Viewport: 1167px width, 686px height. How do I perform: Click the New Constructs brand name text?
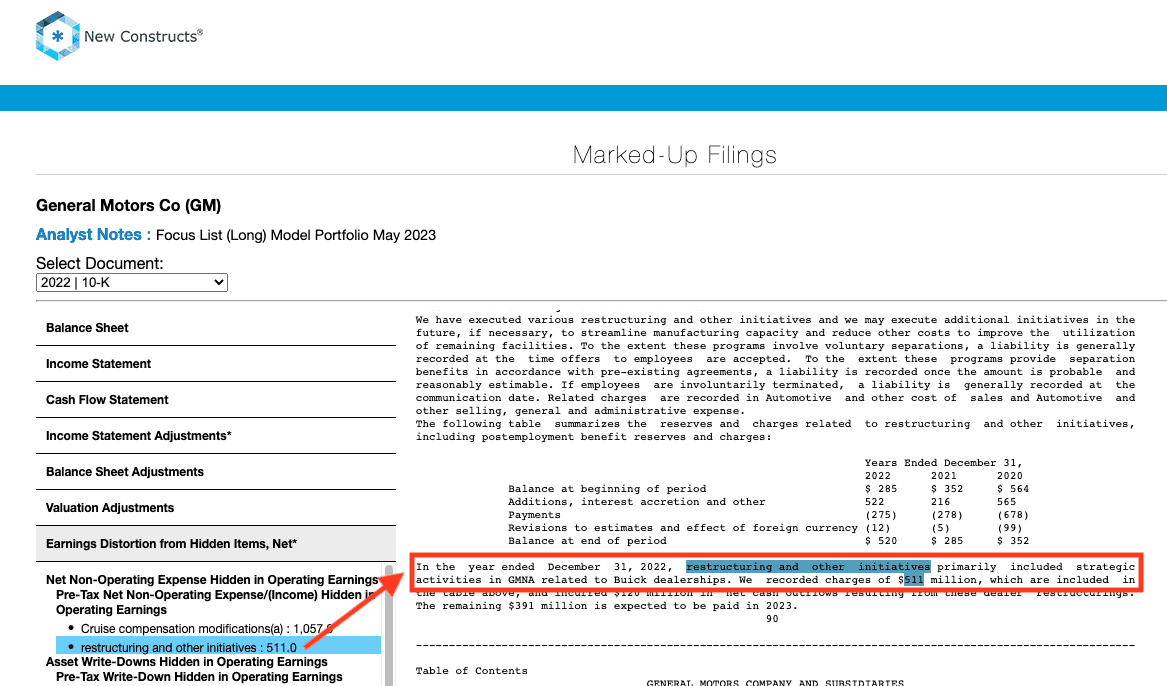coord(143,36)
